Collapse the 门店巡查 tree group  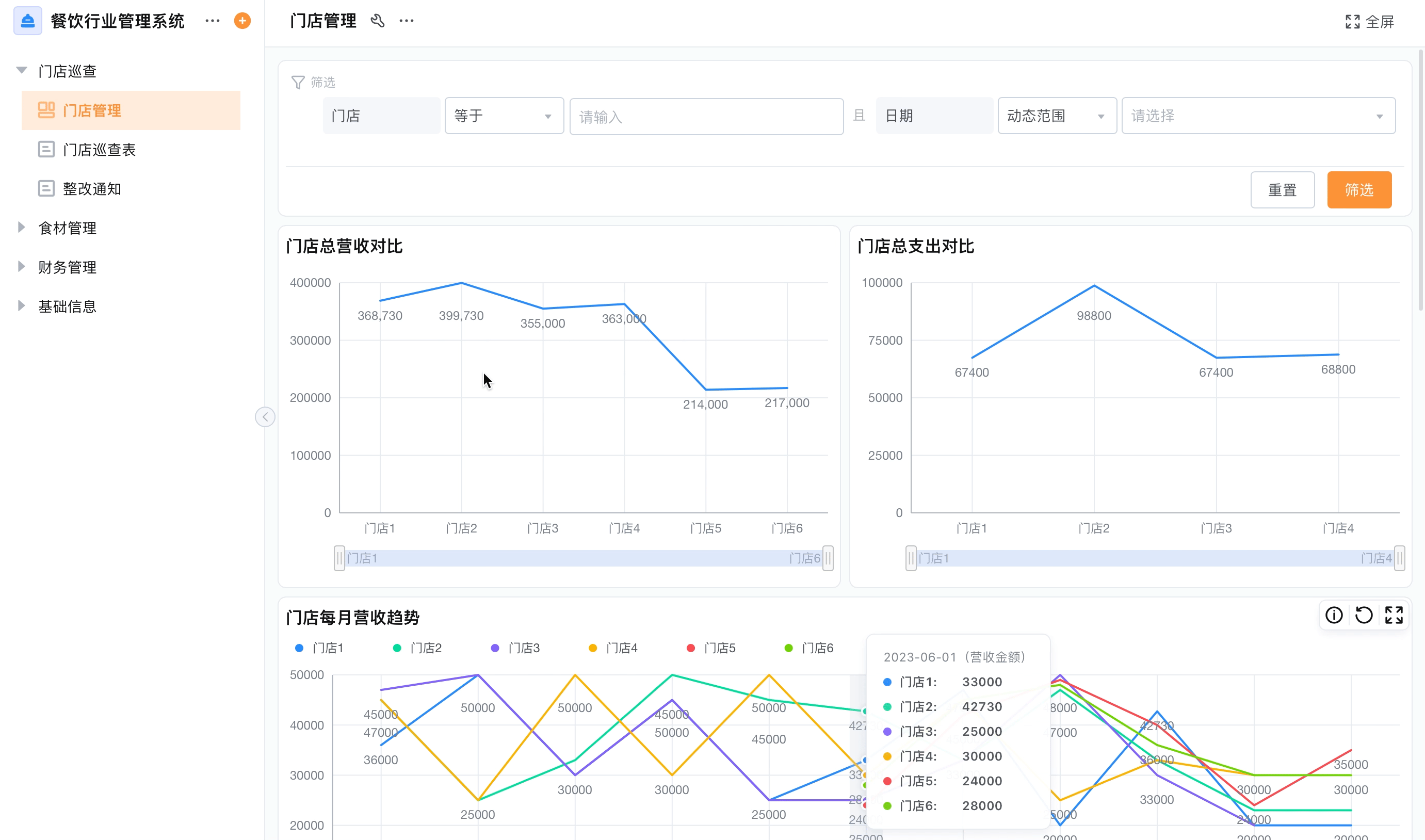(x=22, y=71)
